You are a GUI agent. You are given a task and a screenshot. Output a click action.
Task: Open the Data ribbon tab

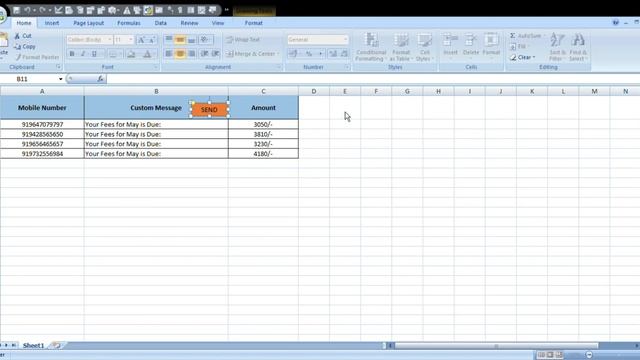[x=160, y=23]
